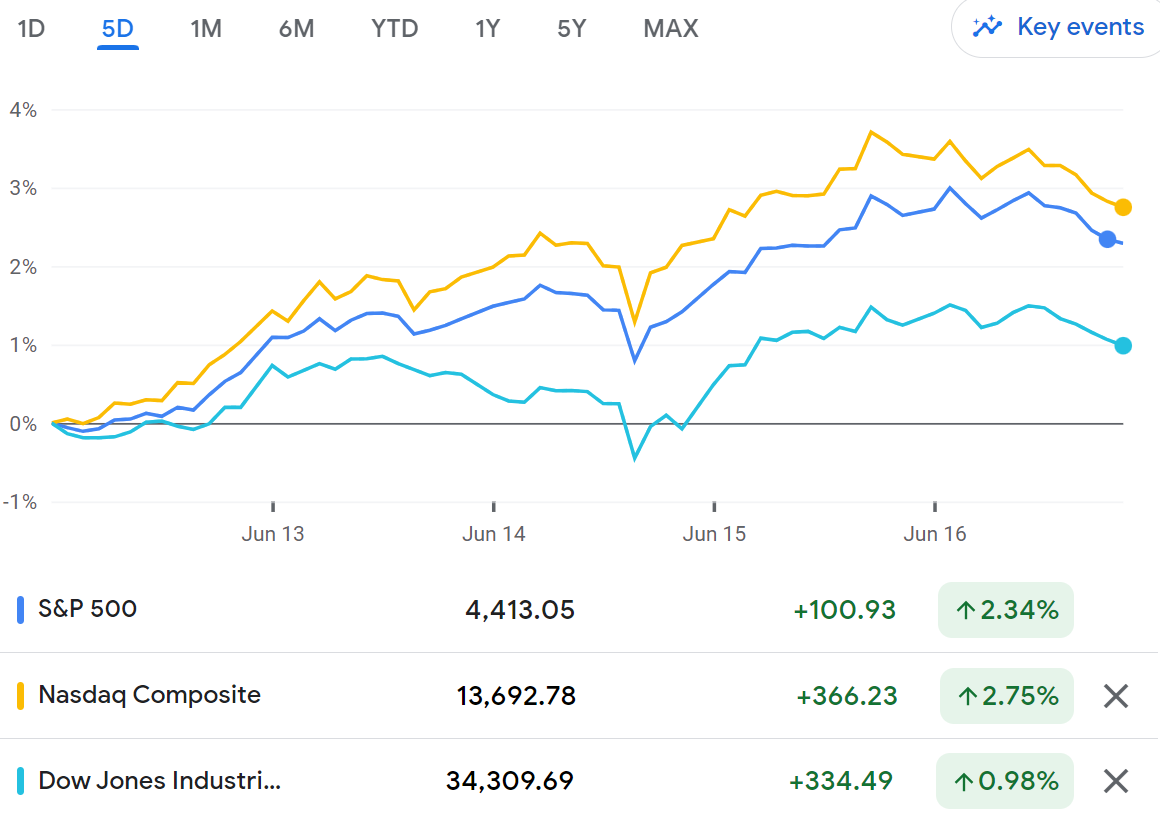The image size is (1160, 820).
Task: Click S&P 500 price 4,413.05
Action: tap(520, 610)
